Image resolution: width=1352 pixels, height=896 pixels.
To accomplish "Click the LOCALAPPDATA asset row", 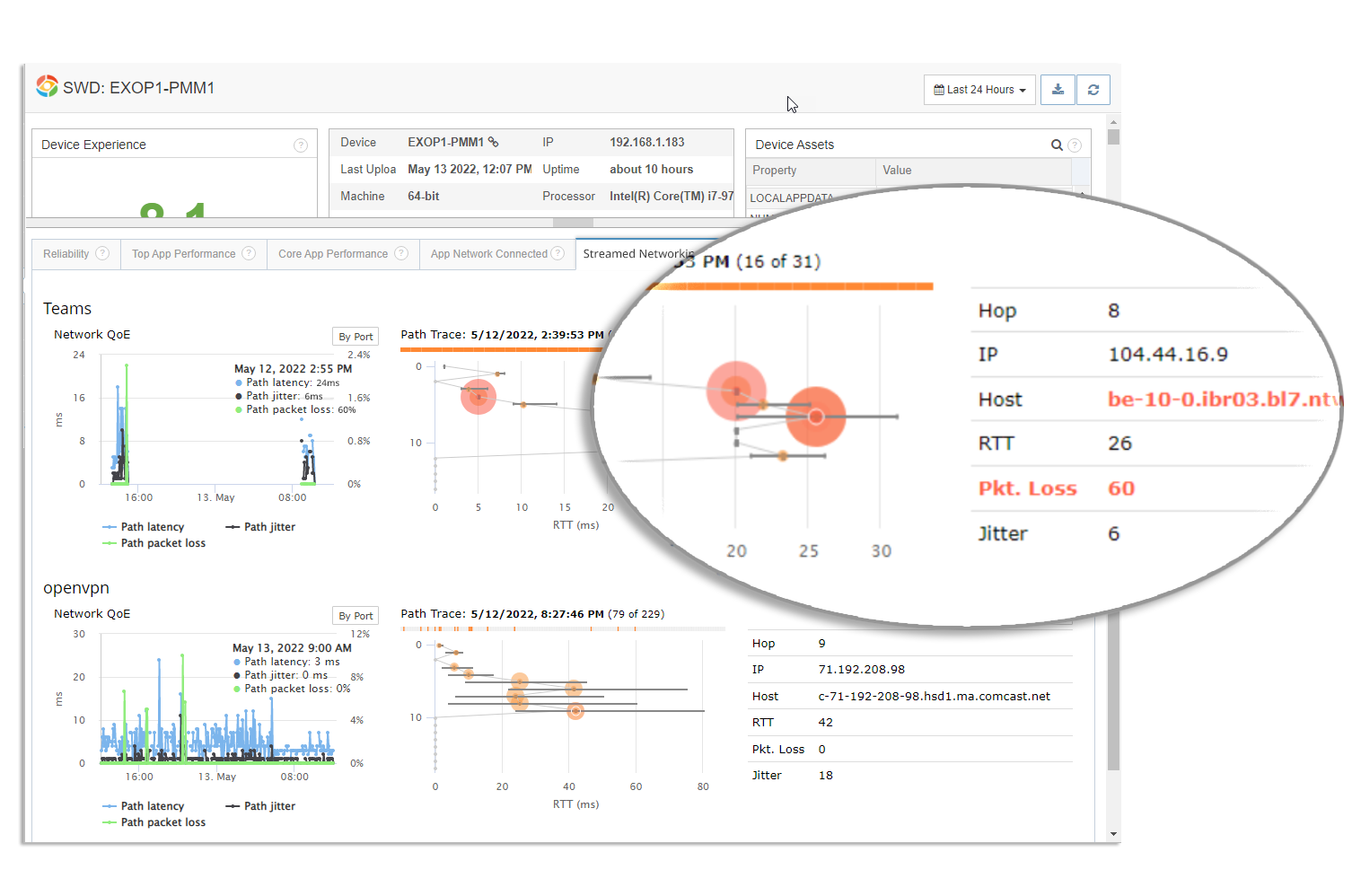I will (792, 198).
